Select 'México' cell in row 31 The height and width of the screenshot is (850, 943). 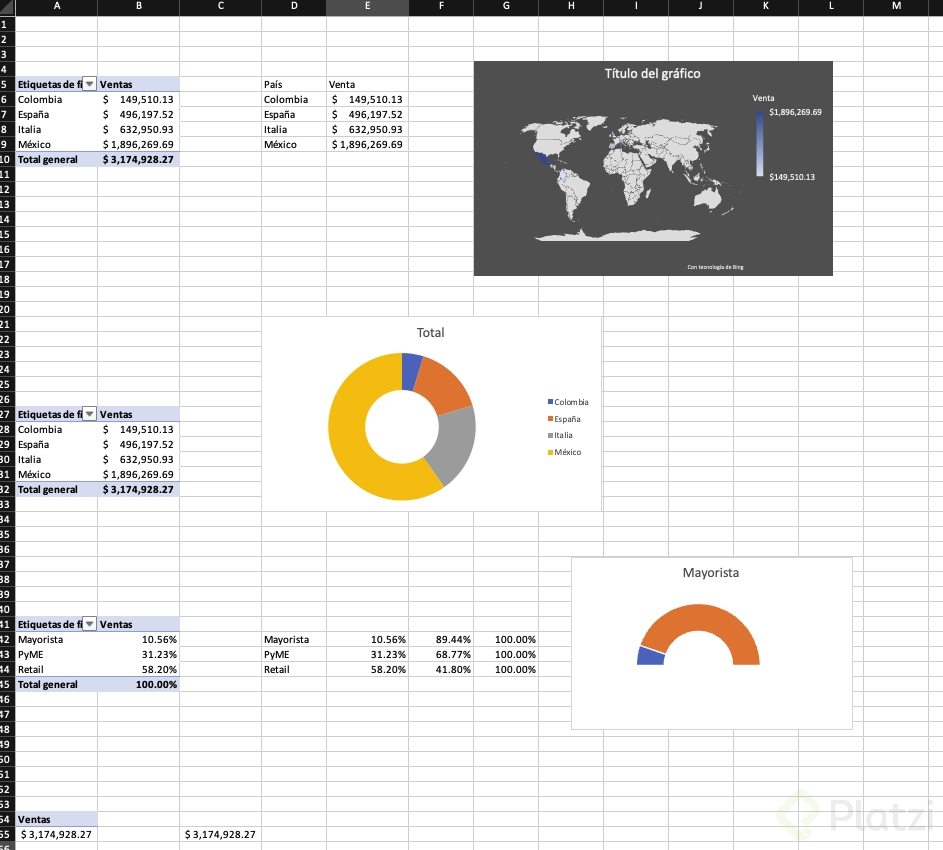[x=57, y=474]
